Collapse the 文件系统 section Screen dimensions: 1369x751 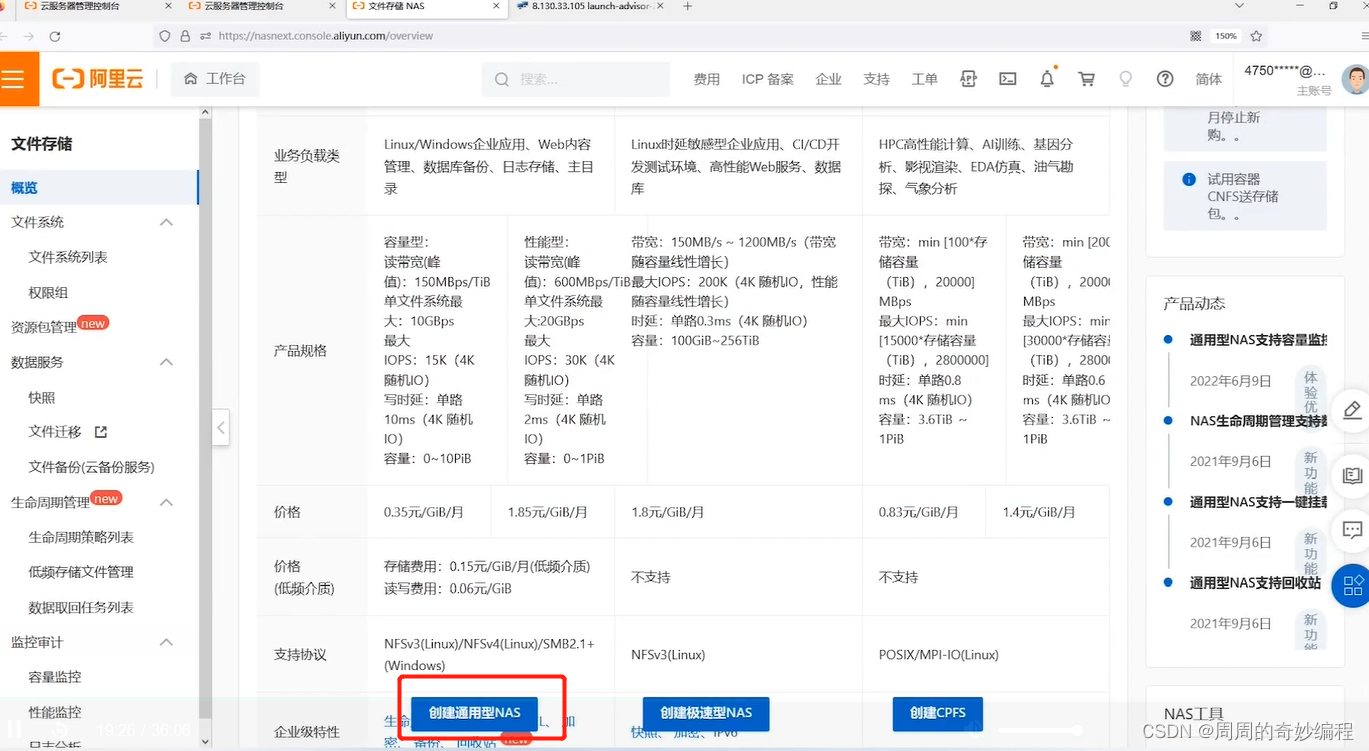tap(166, 222)
